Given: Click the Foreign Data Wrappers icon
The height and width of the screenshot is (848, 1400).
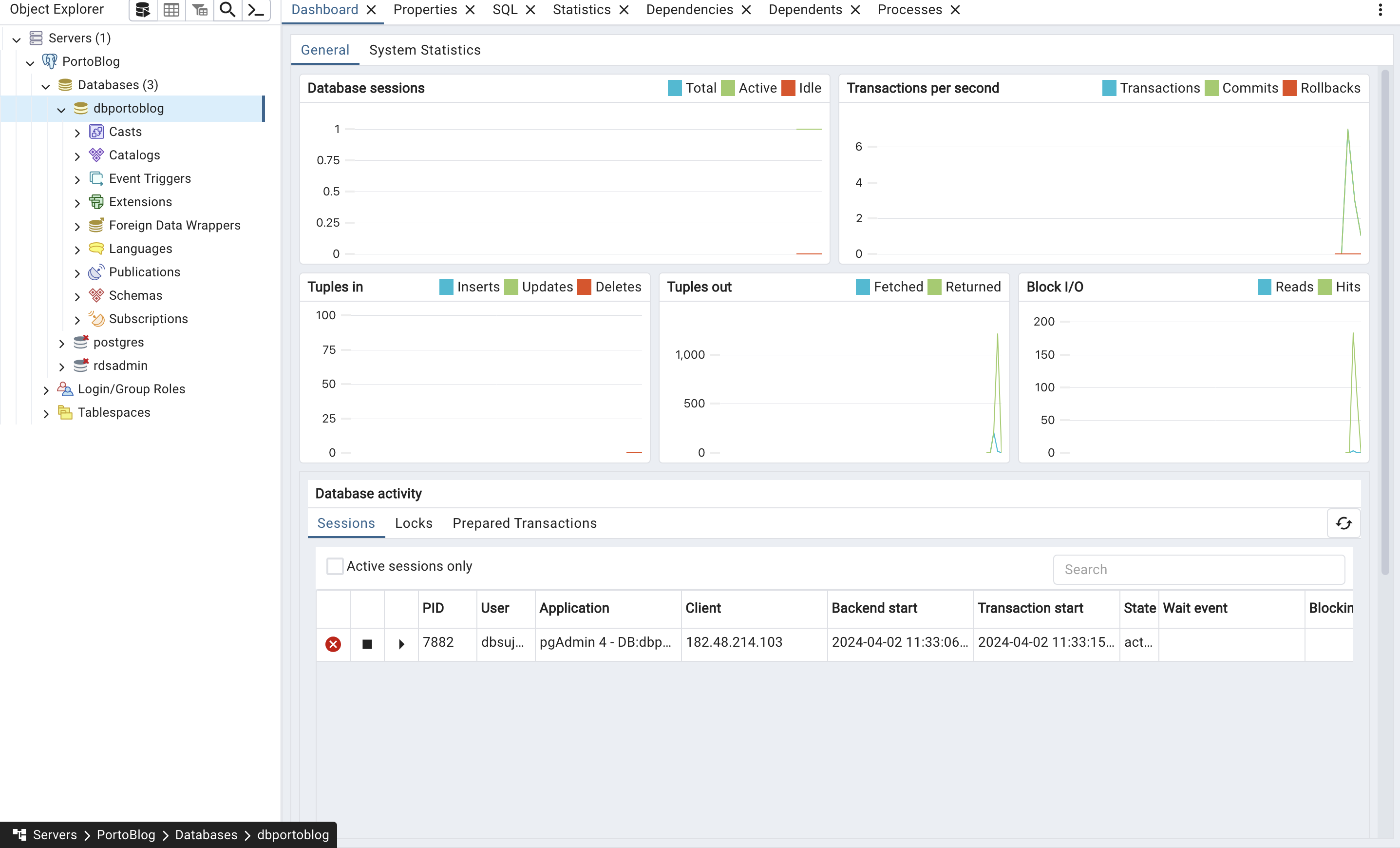Looking at the screenshot, I should 96,225.
